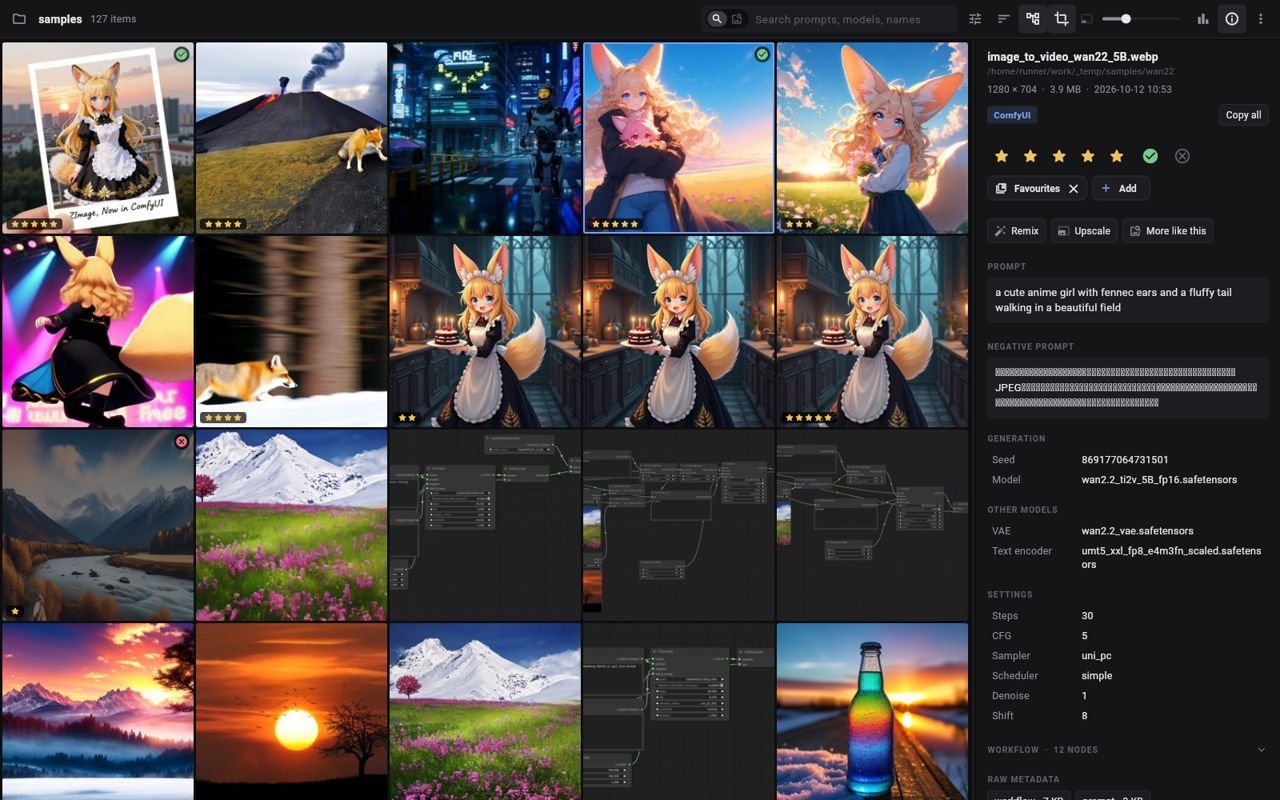Image resolution: width=1280 pixels, height=800 pixels.
Task: Set rating to two stars
Action: coord(1030,156)
